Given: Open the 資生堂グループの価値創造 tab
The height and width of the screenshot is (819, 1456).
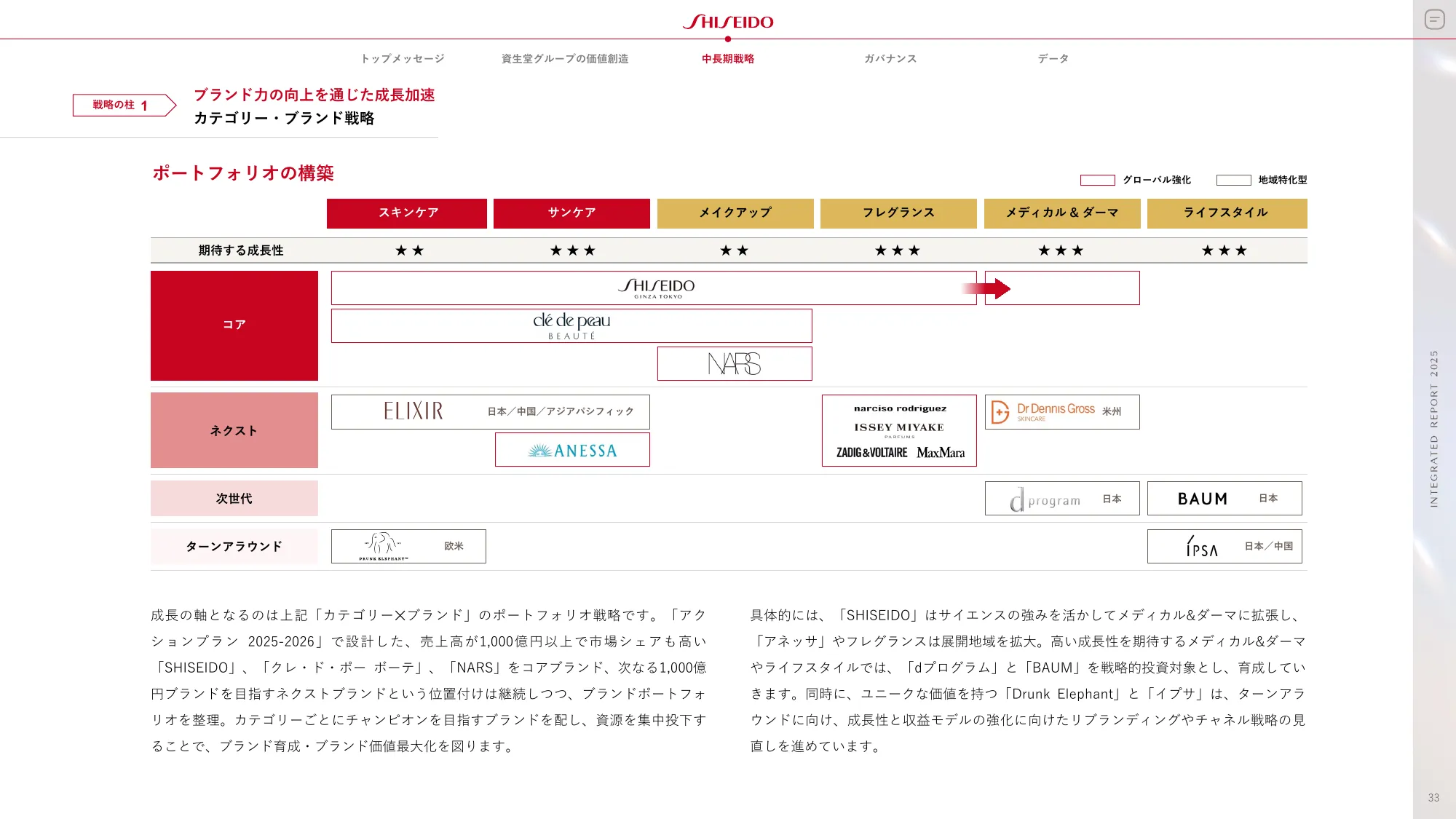Looking at the screenshot, I should pos(565,58).
